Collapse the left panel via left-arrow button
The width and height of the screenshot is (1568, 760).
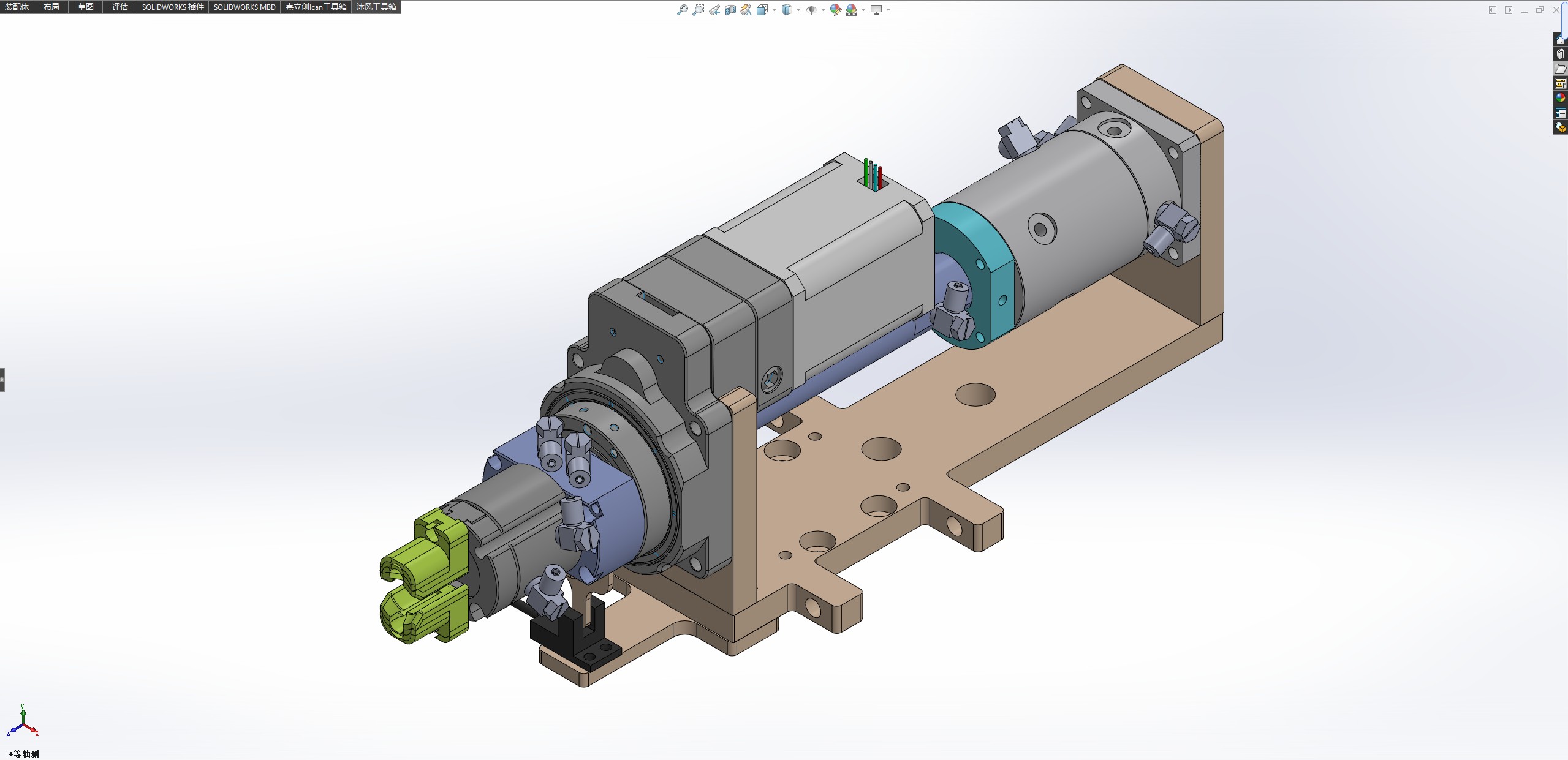pos(1493,10)
